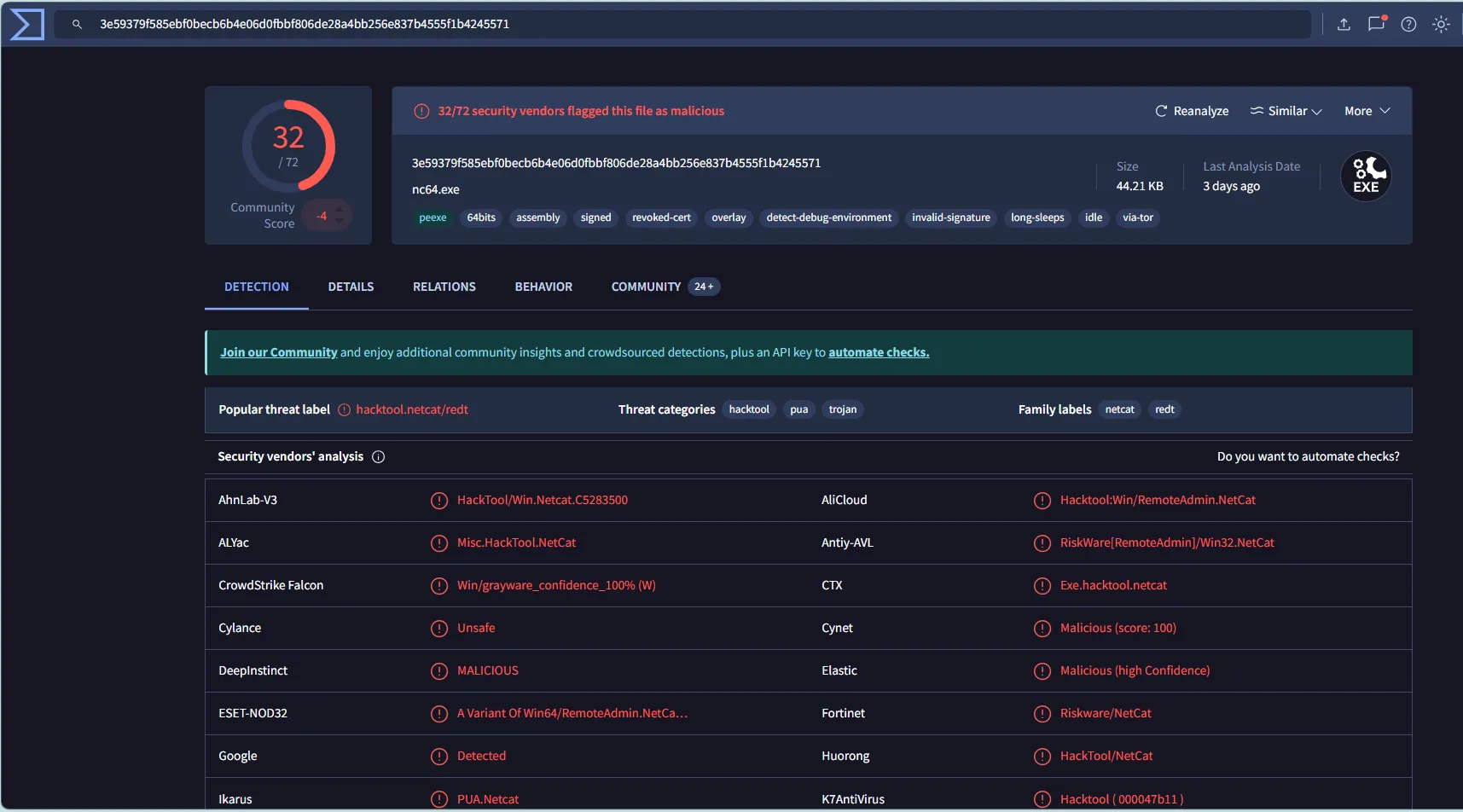
Task: Open the Behavior tab
Action: (x=543, y=287)
